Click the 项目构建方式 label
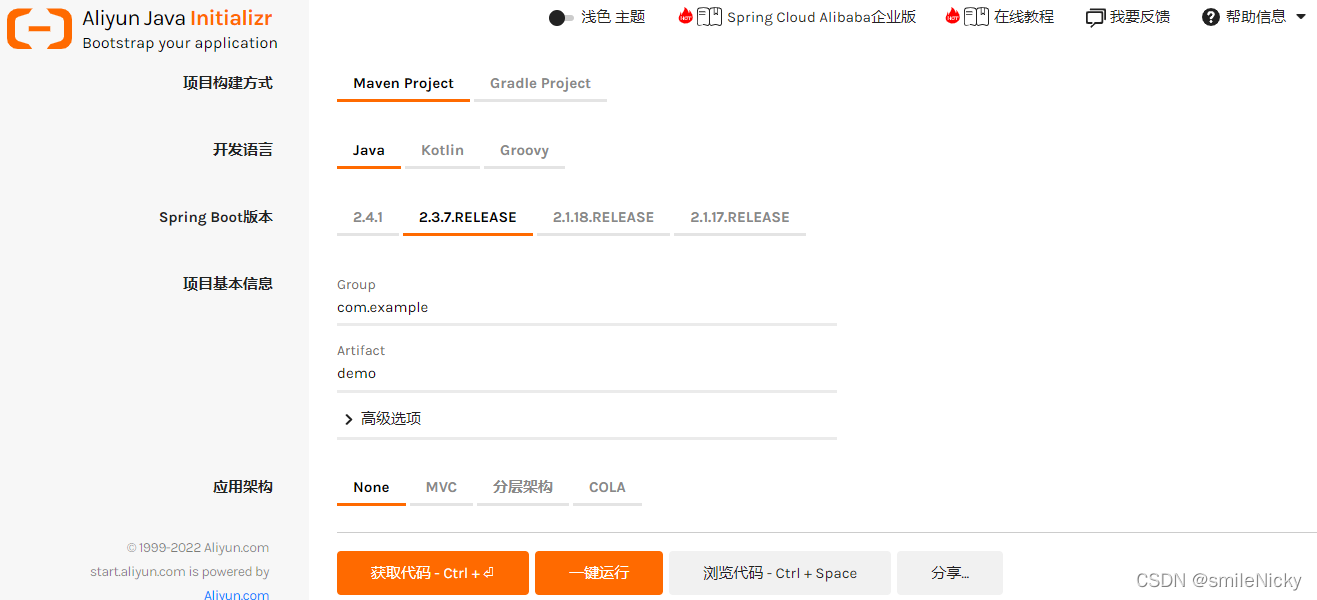 point(228,83)
